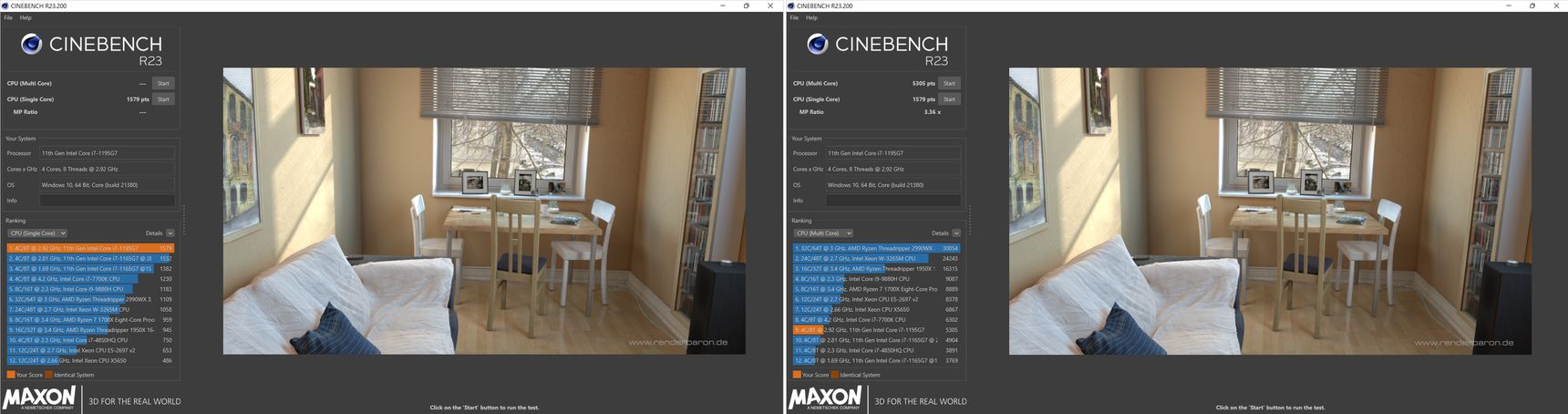Select the i7-1195G7 row scoring 5305
The image size is (1568, 414).
pos(876,330)
